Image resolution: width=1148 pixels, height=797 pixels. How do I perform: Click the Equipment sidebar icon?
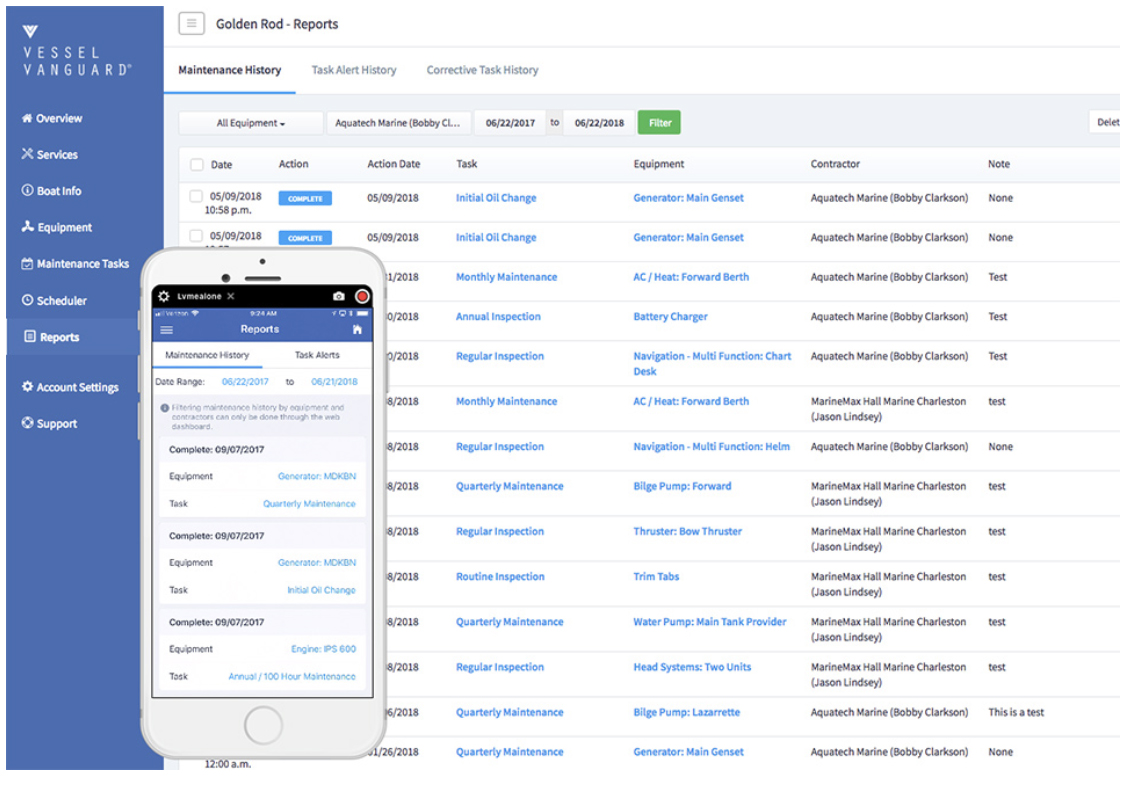[x=28, y=227]
